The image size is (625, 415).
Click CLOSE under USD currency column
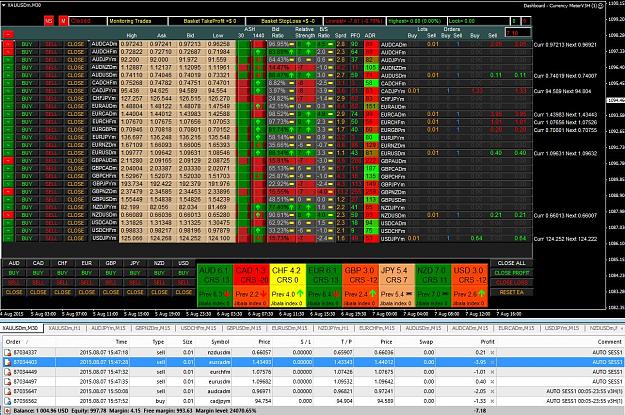[x=183, y=292]
